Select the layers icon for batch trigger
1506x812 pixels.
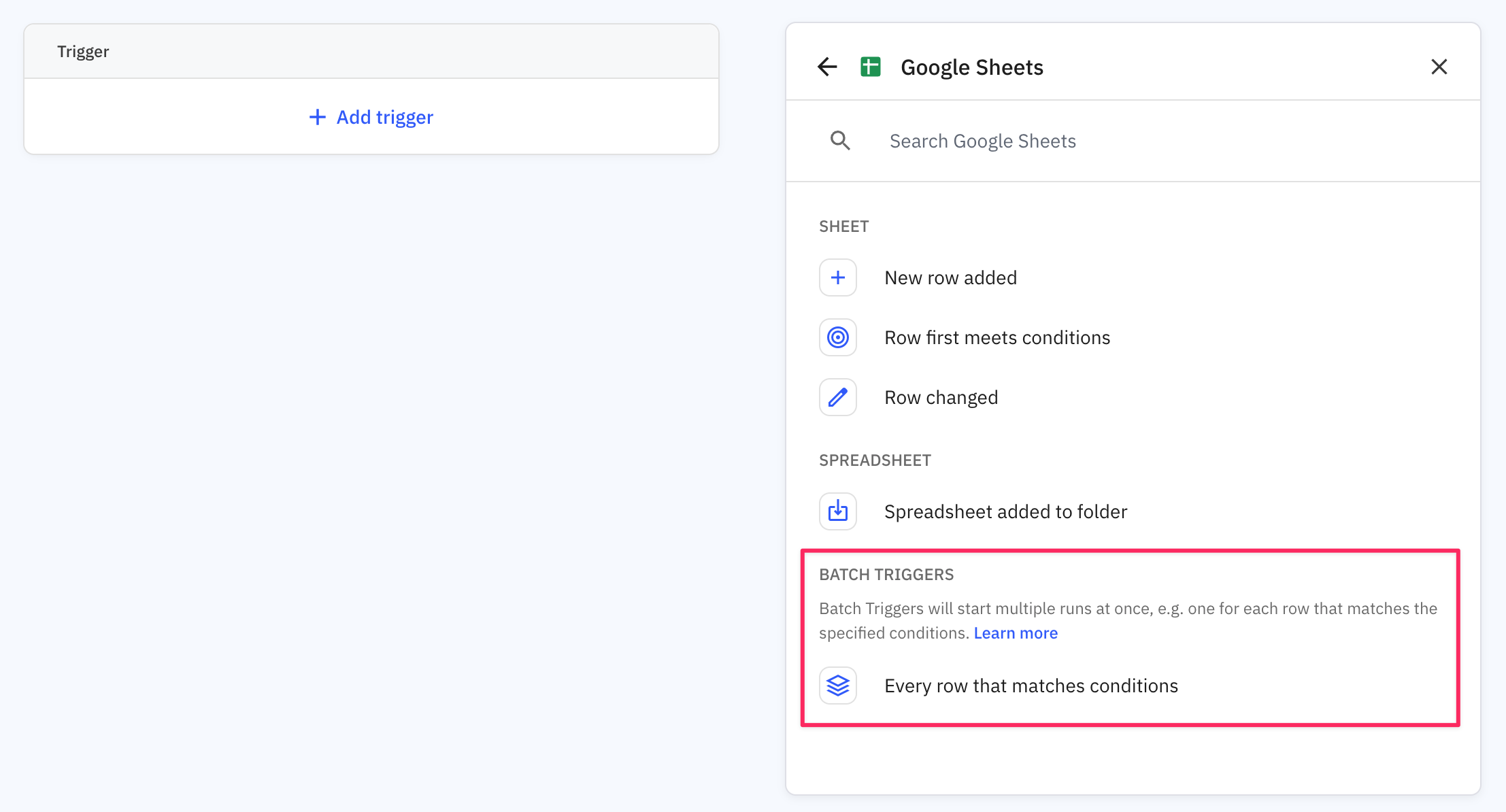coord(837,686)
